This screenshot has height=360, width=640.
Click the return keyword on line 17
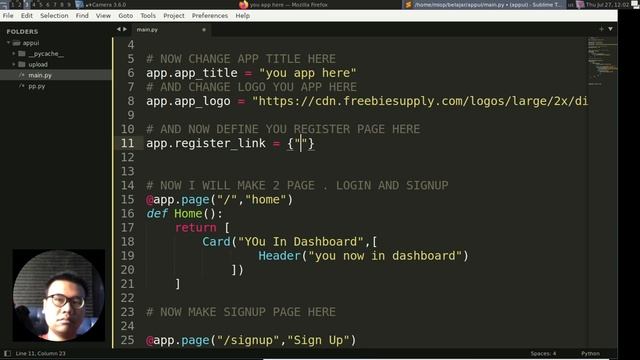(196, 228)
